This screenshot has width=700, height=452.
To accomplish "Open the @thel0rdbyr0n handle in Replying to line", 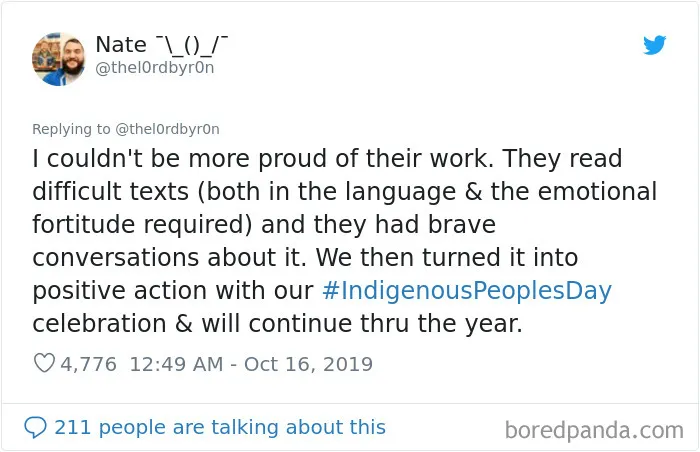I will [x=167, y=129].
